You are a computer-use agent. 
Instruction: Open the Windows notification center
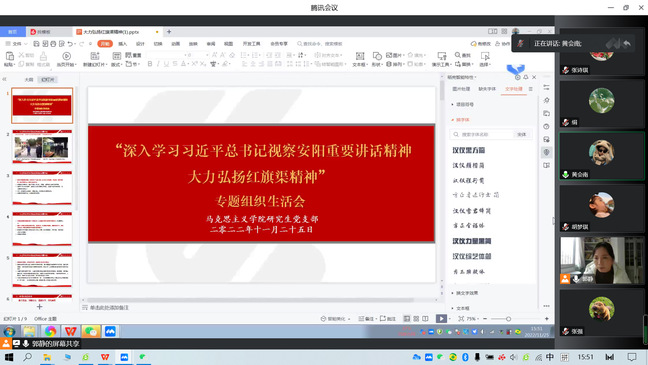point(632,357)
